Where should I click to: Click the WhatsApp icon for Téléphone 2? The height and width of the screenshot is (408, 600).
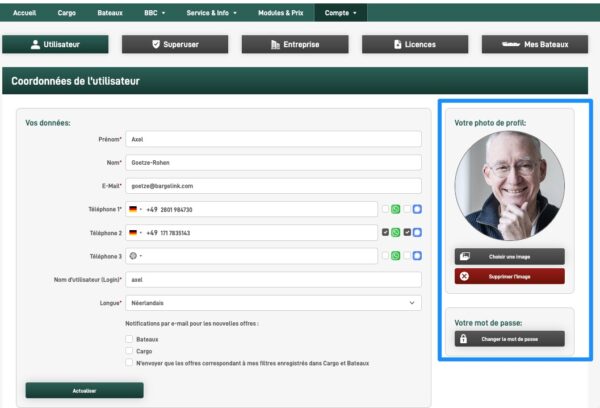(x=396, y=232)
